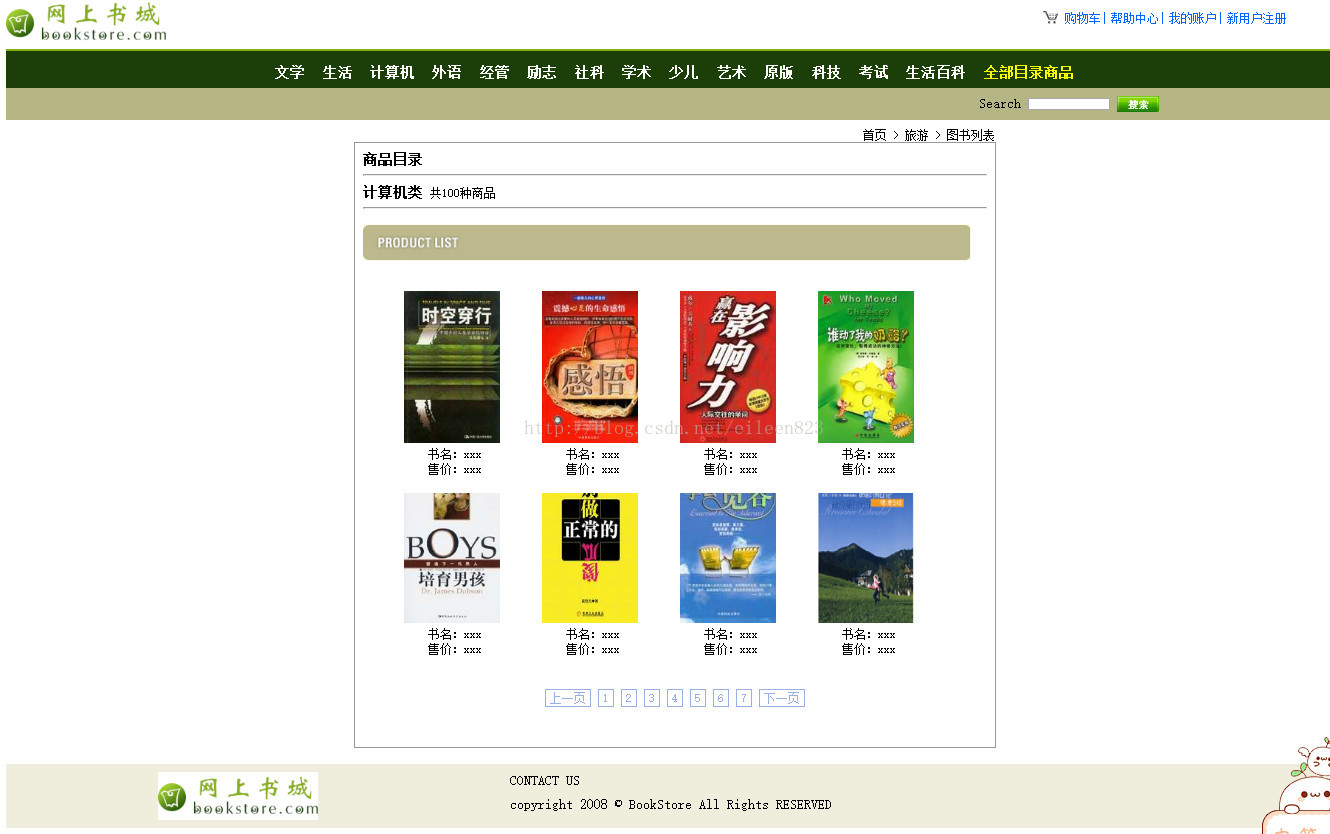Jump to page 5 in pagination

[698, 698]
